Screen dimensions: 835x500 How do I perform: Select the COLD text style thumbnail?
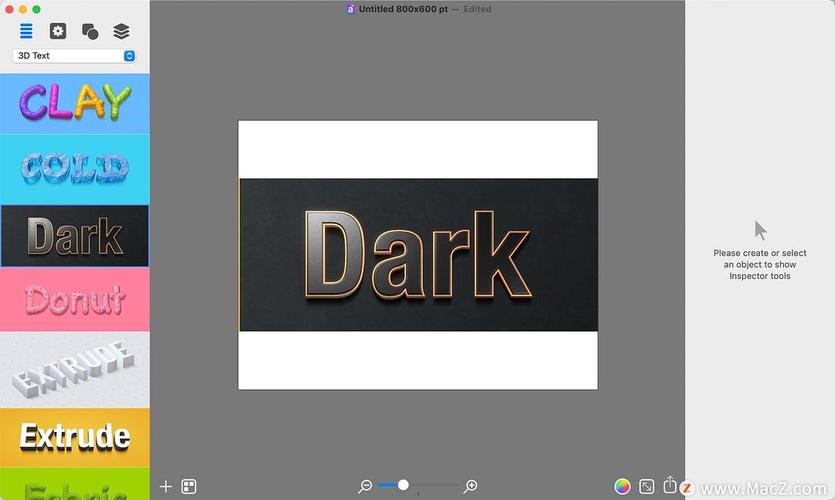click(75, 169)
